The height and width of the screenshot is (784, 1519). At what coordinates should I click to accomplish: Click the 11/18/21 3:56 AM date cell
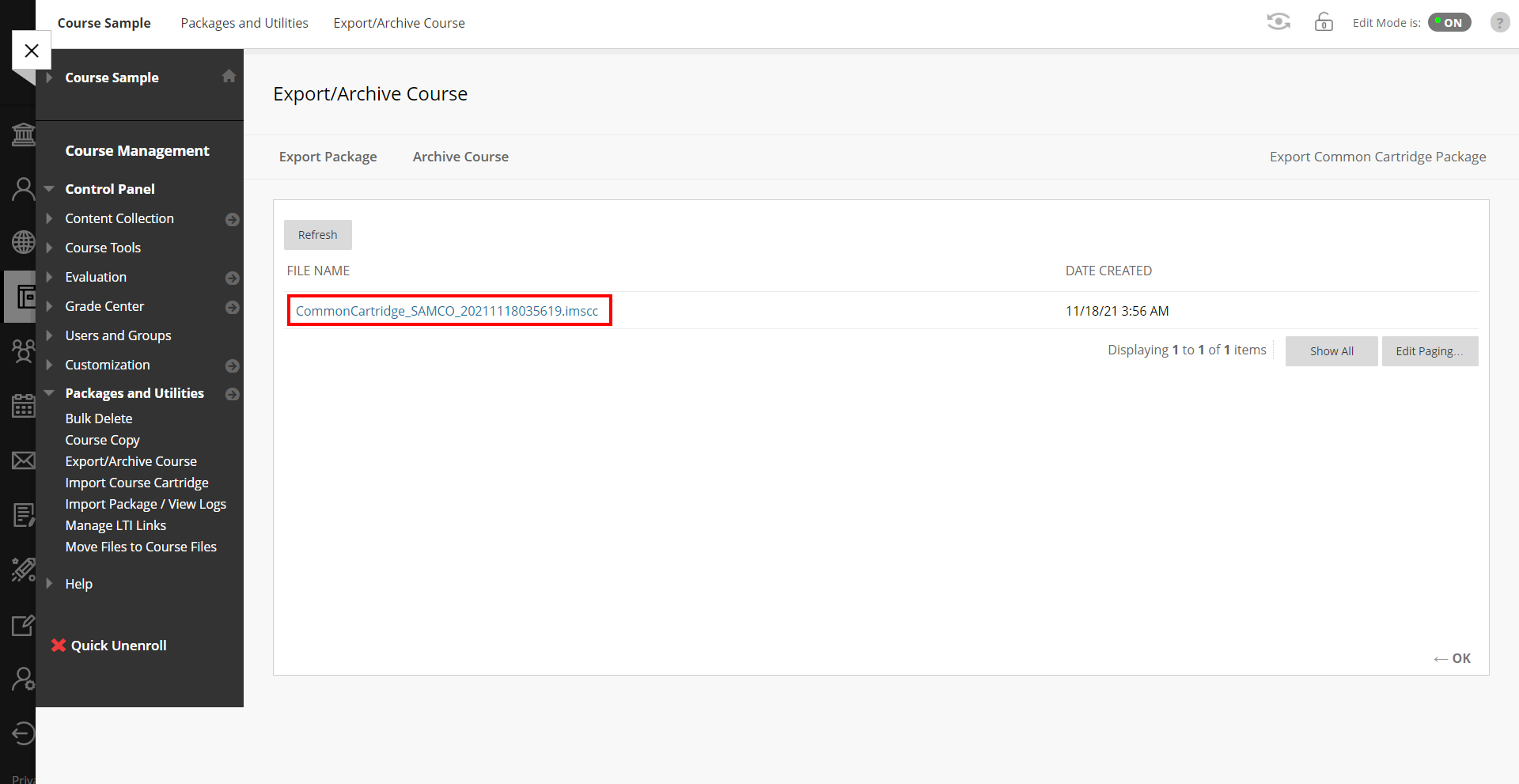1117,311
